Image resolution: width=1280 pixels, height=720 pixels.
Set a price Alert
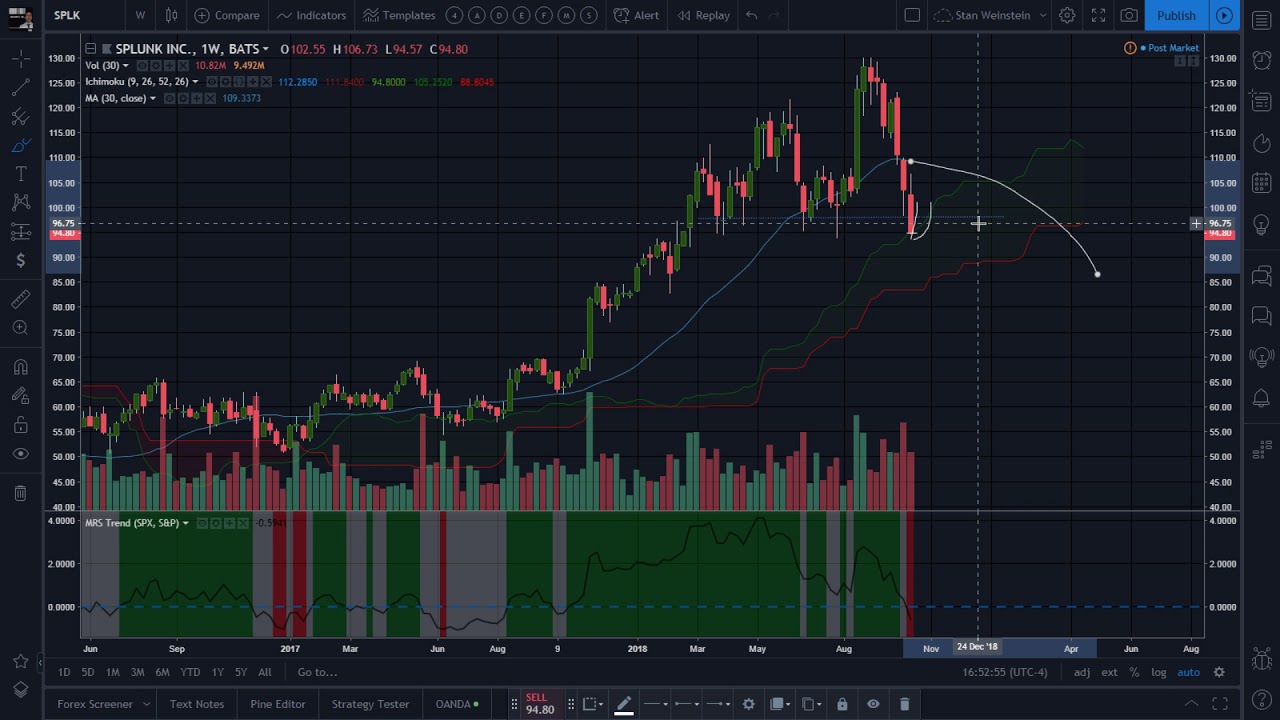[636, 15]
